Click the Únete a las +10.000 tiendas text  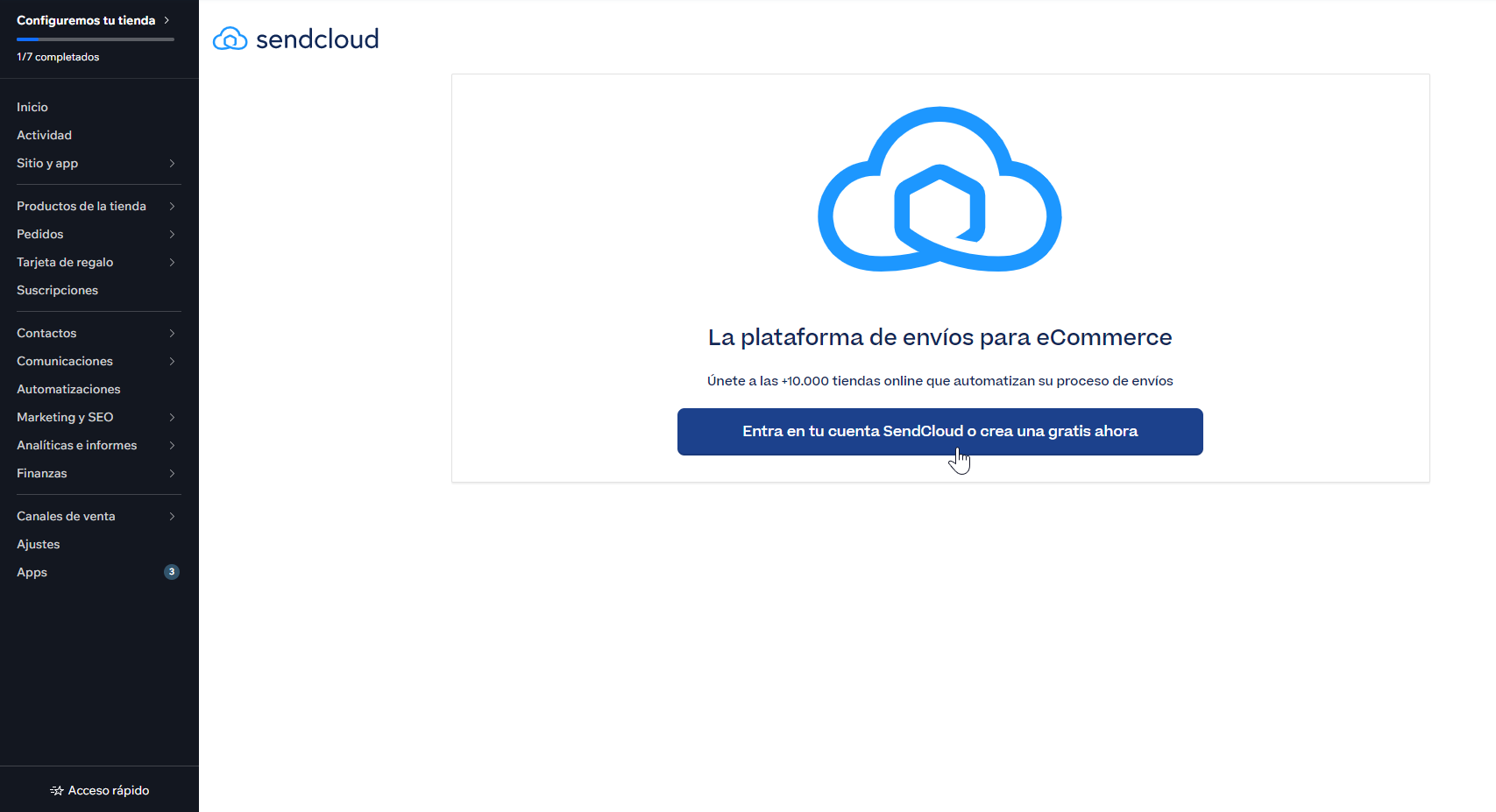(x=939, y=381)
